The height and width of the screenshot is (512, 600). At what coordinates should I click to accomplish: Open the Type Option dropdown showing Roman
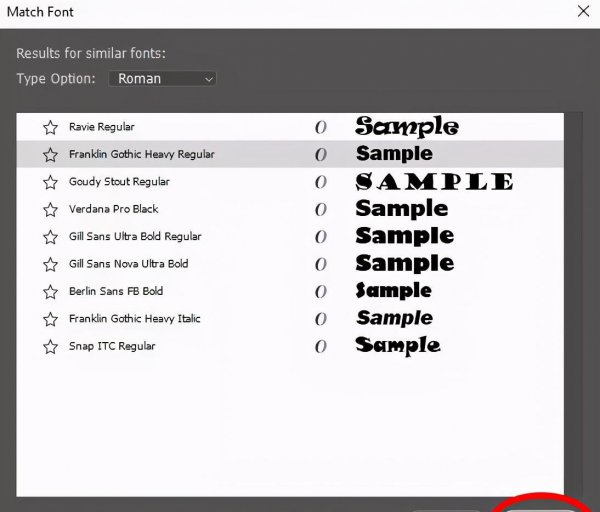point(162,78)
